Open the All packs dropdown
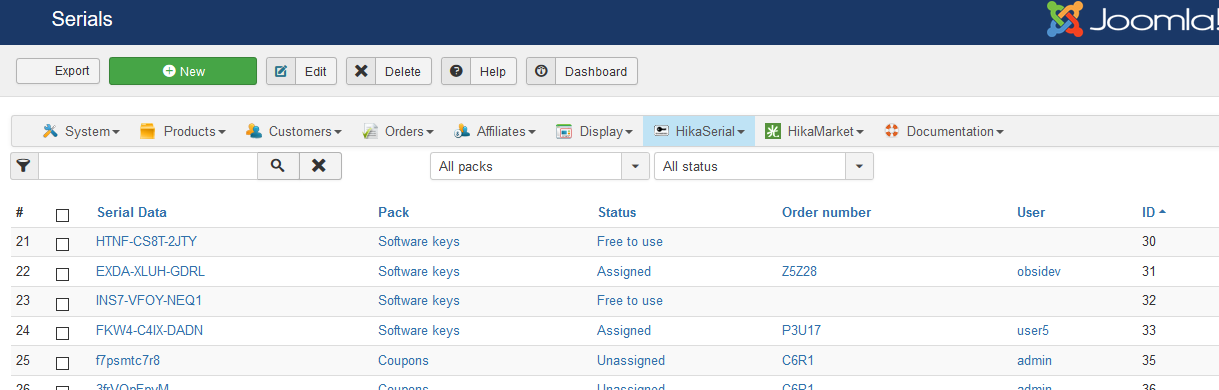 click(x=539, y=166)
